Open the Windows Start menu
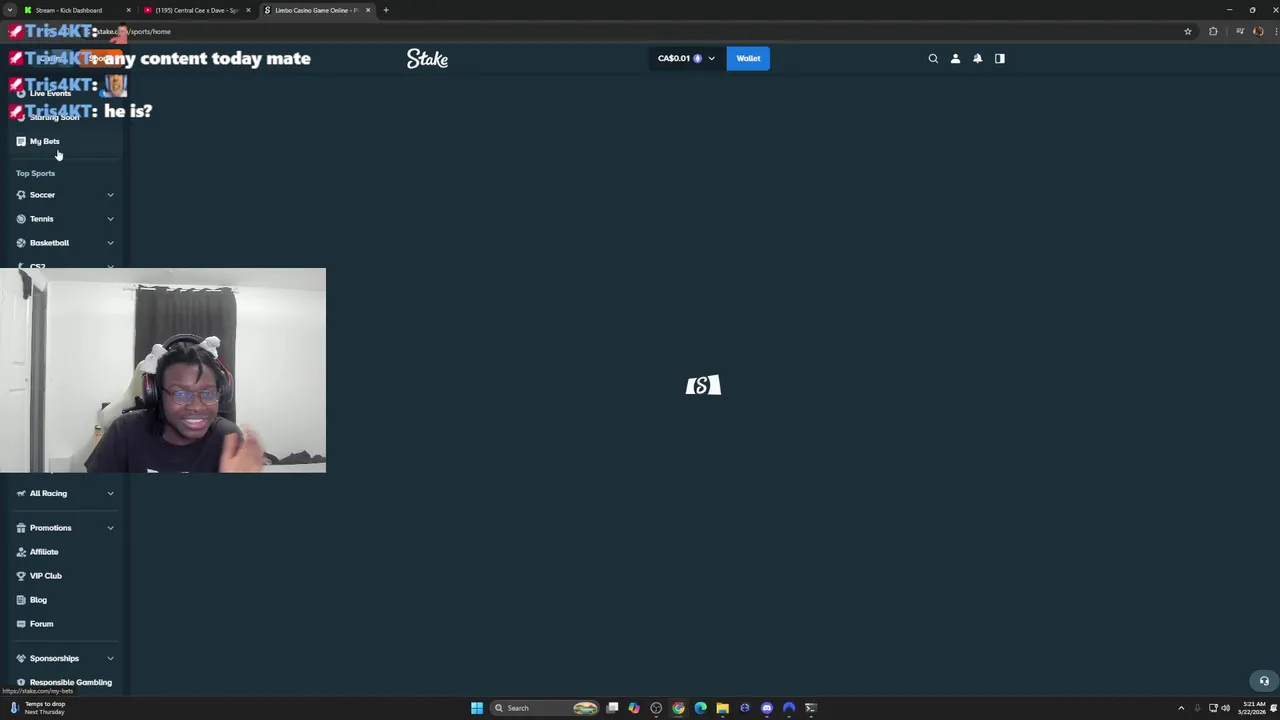 [477, 708]
